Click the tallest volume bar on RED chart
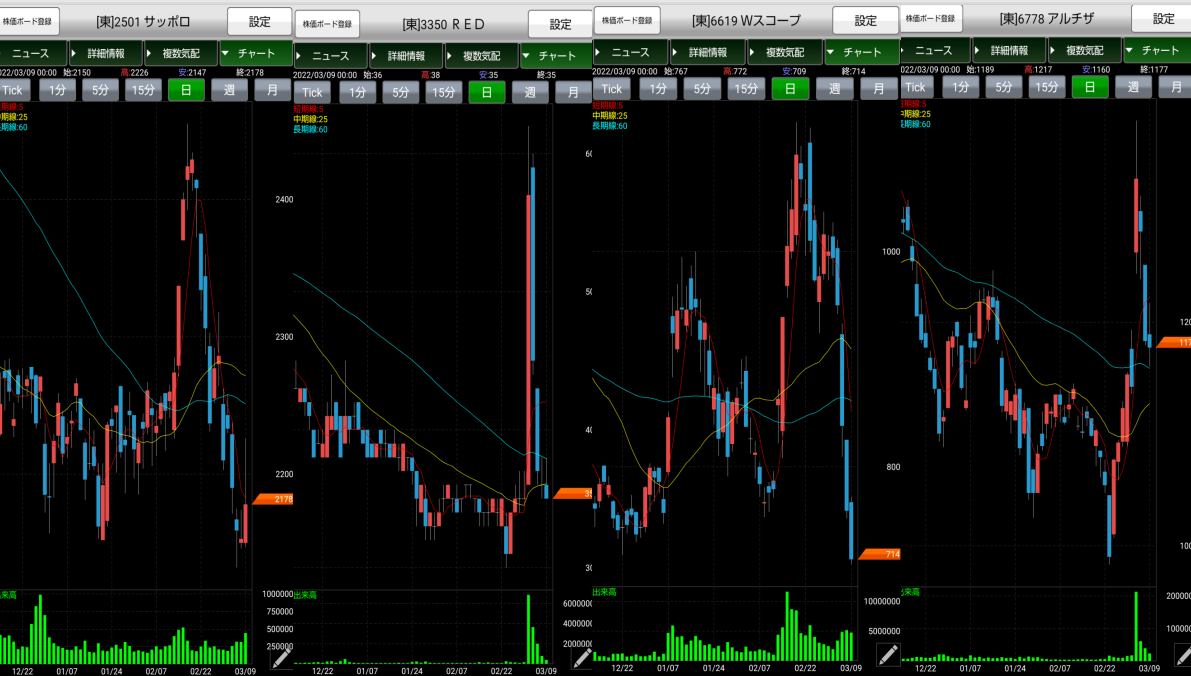1191x676 pixels. pos(528,628)
